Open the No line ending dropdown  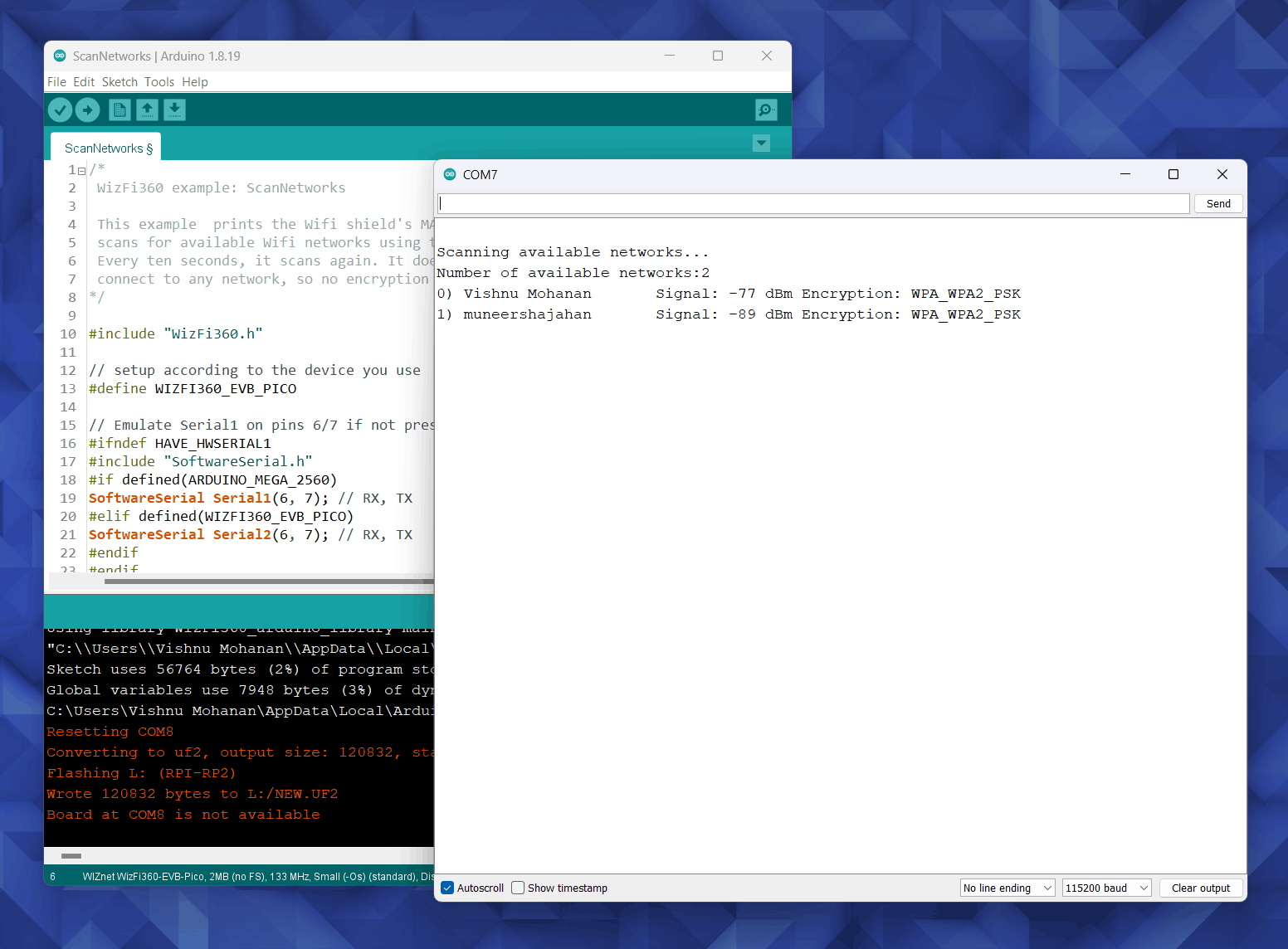[x=1007, y=888]
